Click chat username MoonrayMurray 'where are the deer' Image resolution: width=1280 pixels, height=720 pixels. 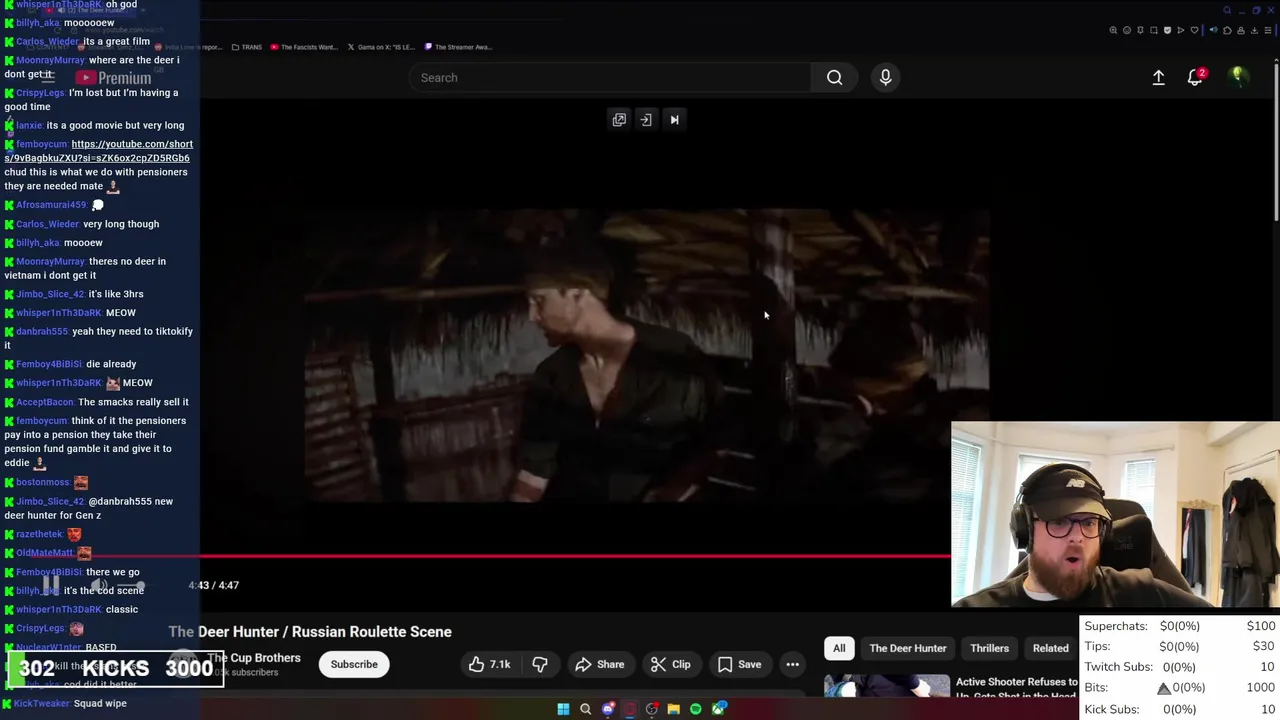[50, 60]
